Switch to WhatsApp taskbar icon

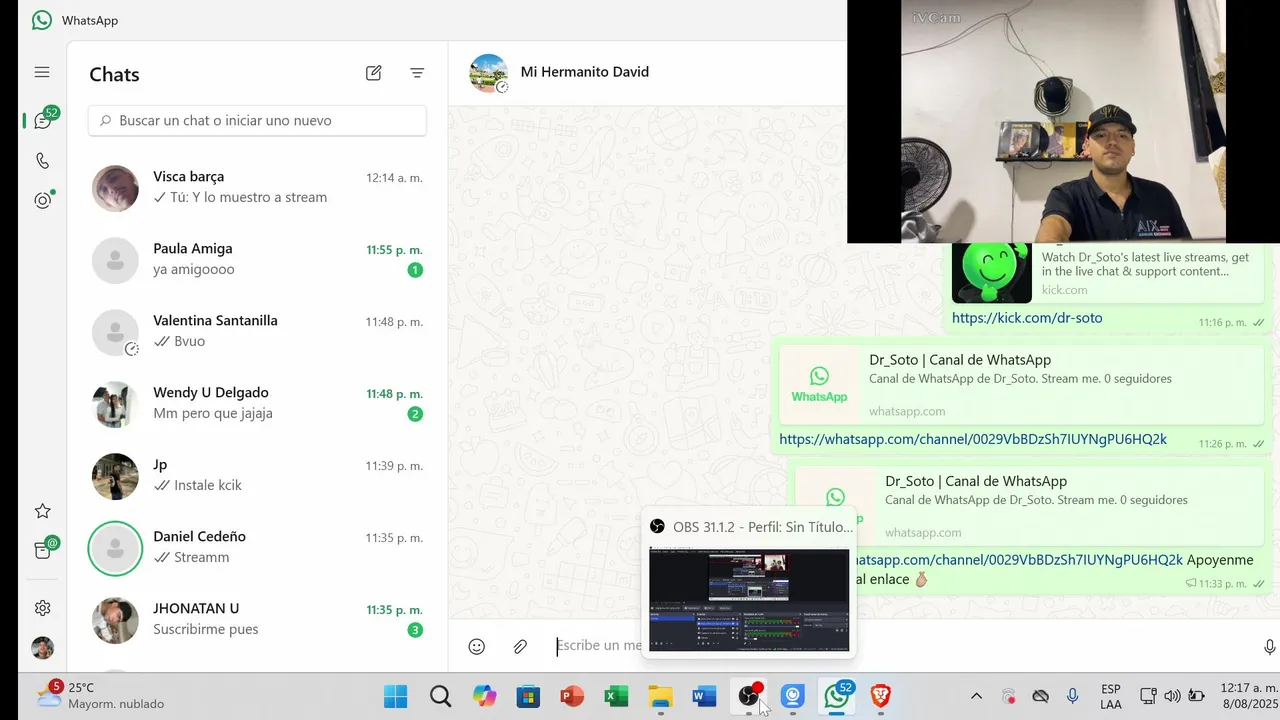tap(837, 696)
